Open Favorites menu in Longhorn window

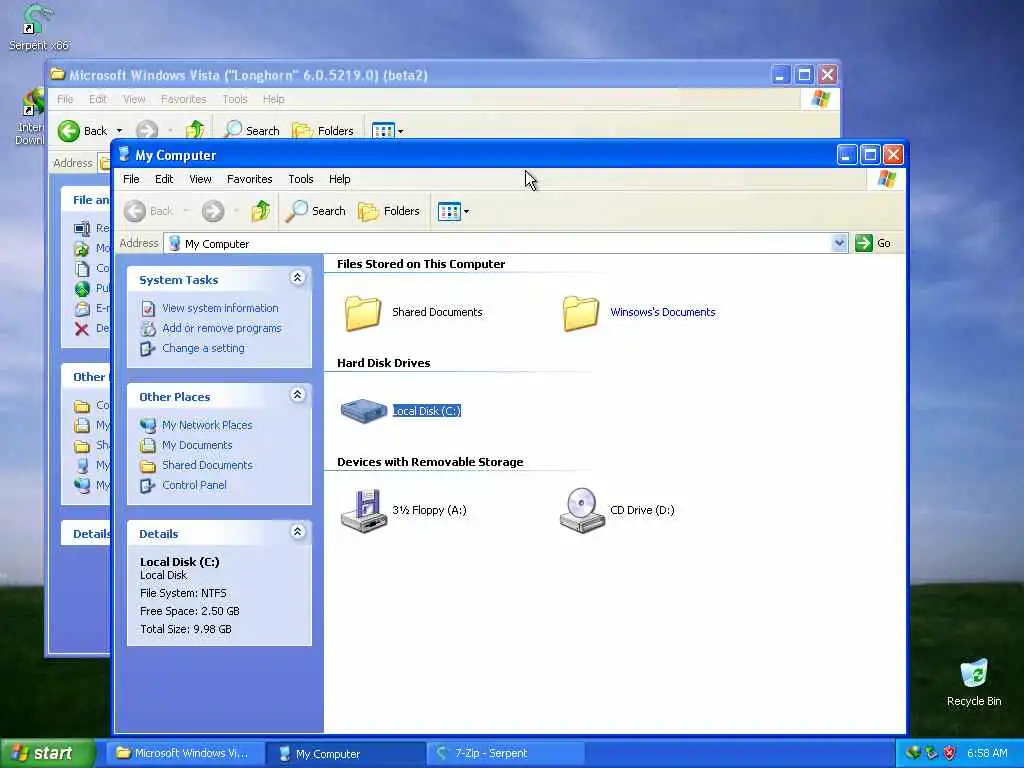[184, 99]
